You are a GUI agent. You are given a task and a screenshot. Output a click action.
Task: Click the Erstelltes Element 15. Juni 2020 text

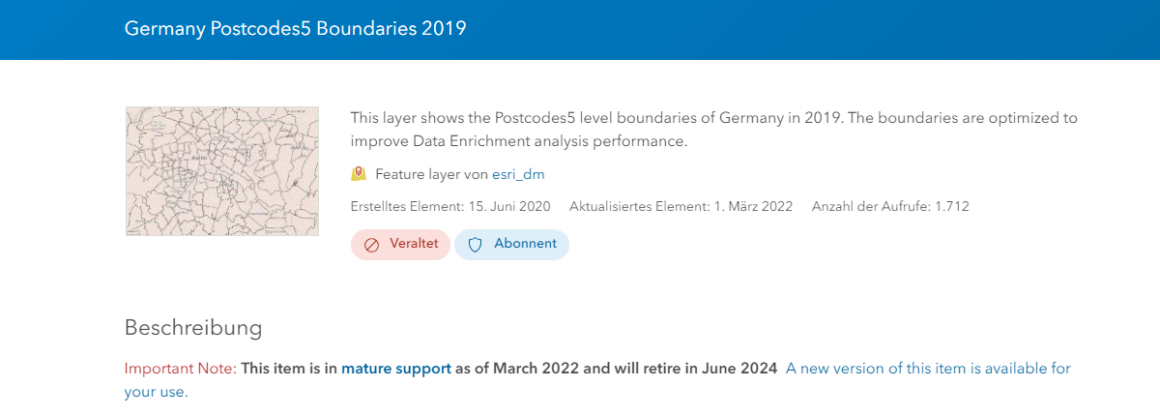[x=451, y=207]
